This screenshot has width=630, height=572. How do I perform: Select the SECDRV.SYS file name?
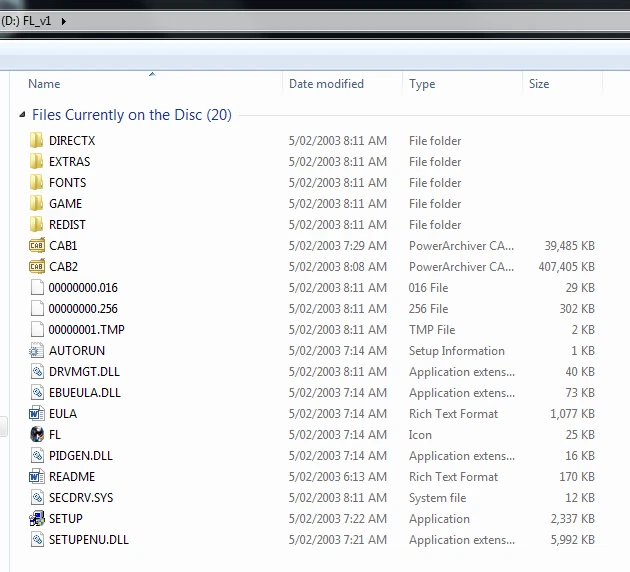81,498
